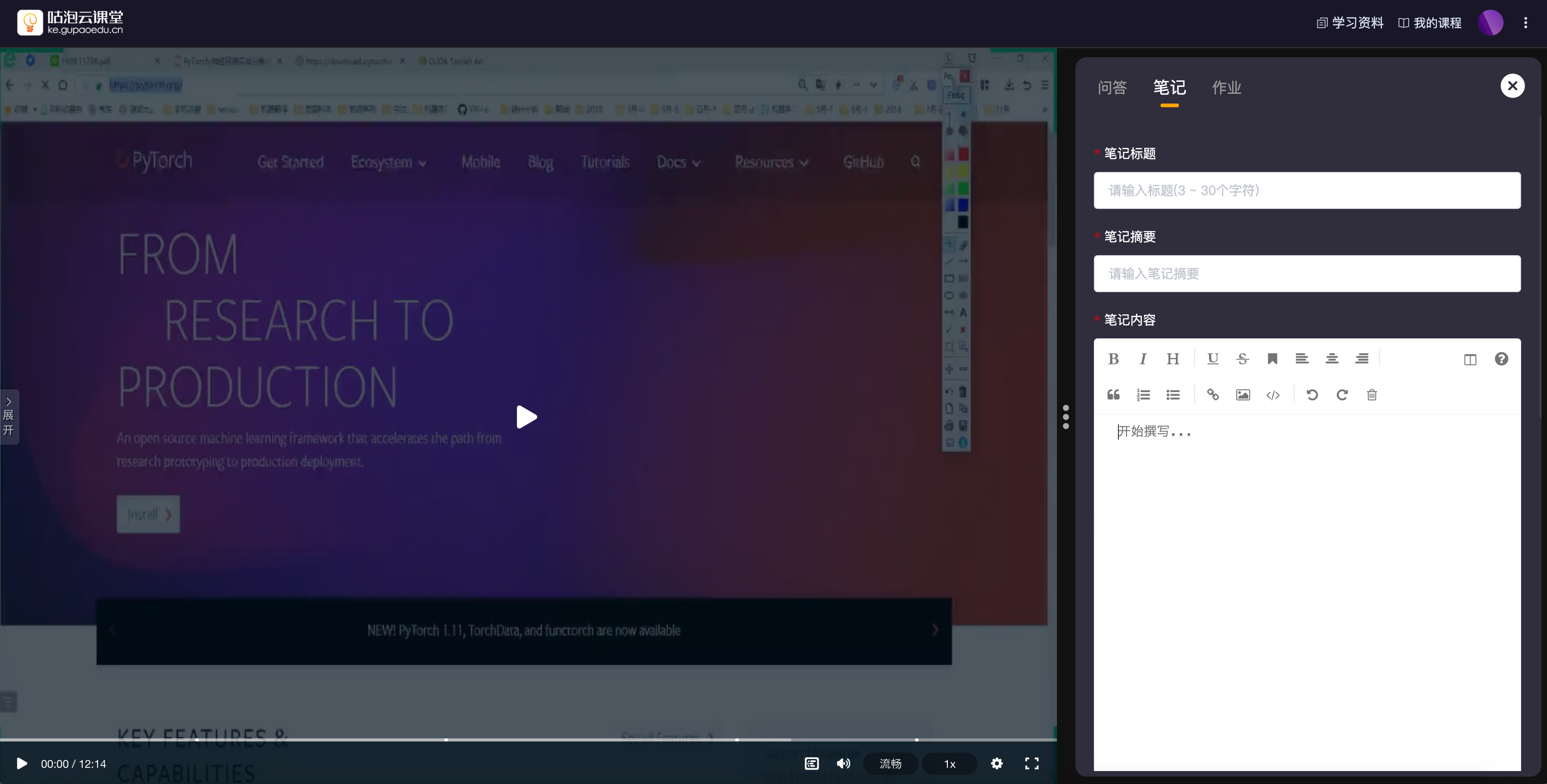This screenshot has width=1547, height=784.
Task: Click the panel divider three-dot handle
Action: [1066, 416]
